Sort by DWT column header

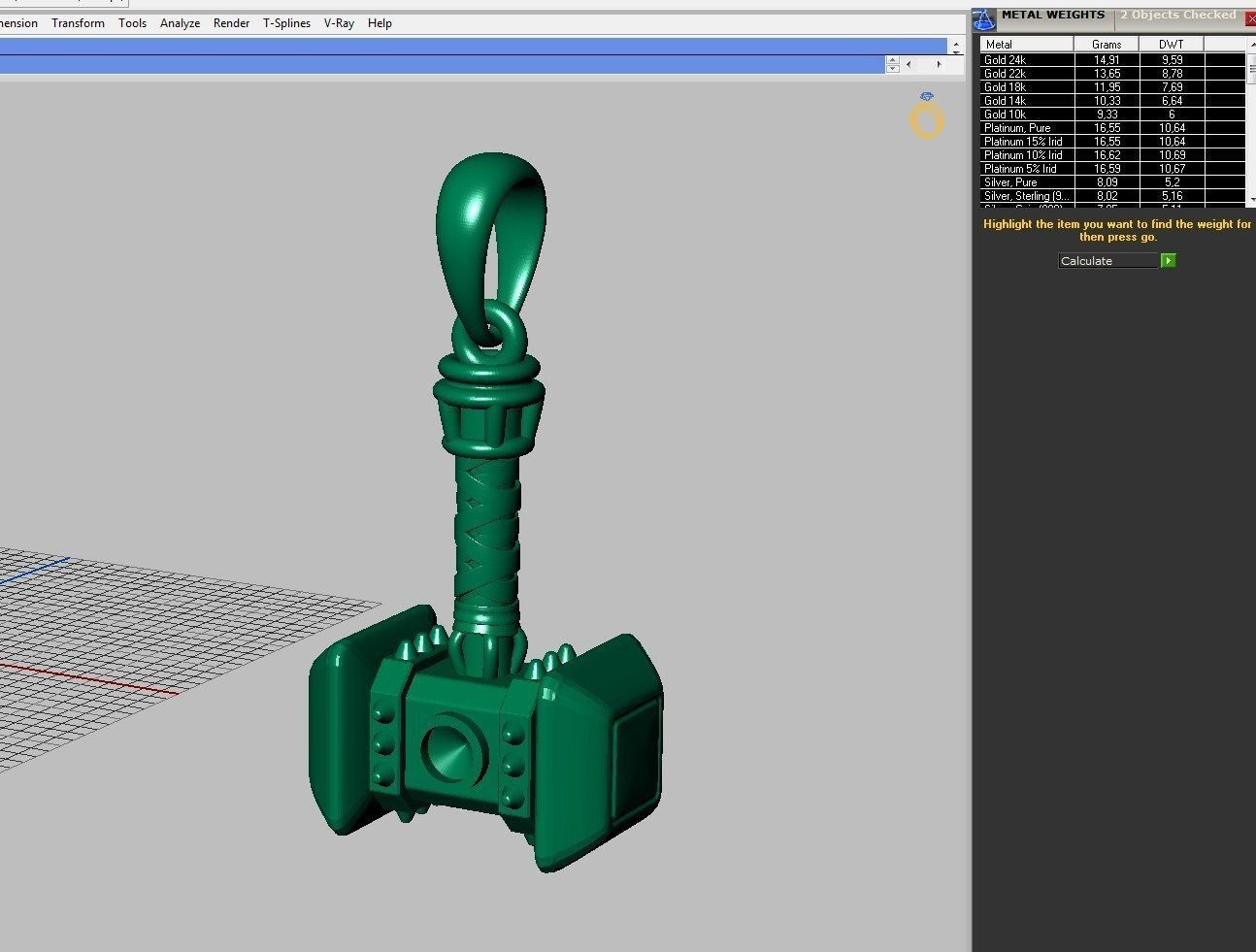tap(1171, 44)
